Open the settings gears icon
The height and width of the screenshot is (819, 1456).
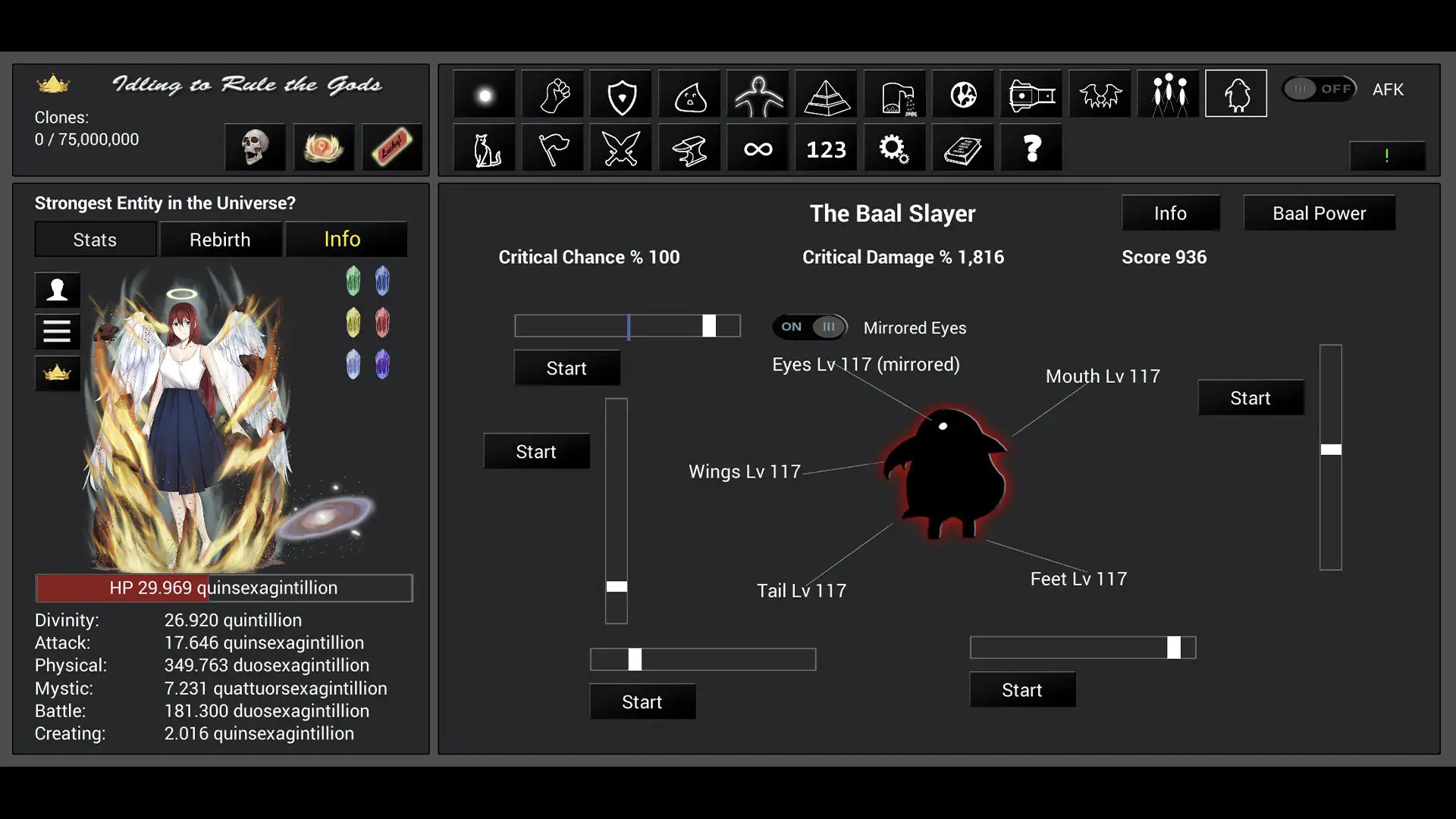[x=895, y=149]
